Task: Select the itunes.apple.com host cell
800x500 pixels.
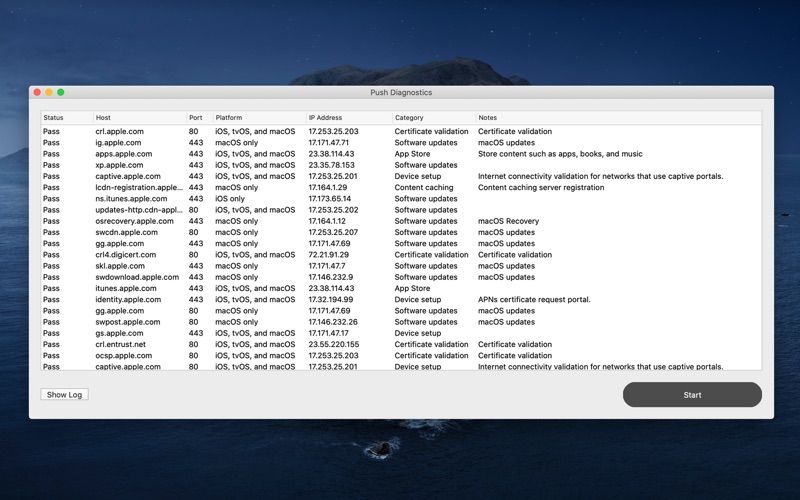Action: (x=126, y=288)
